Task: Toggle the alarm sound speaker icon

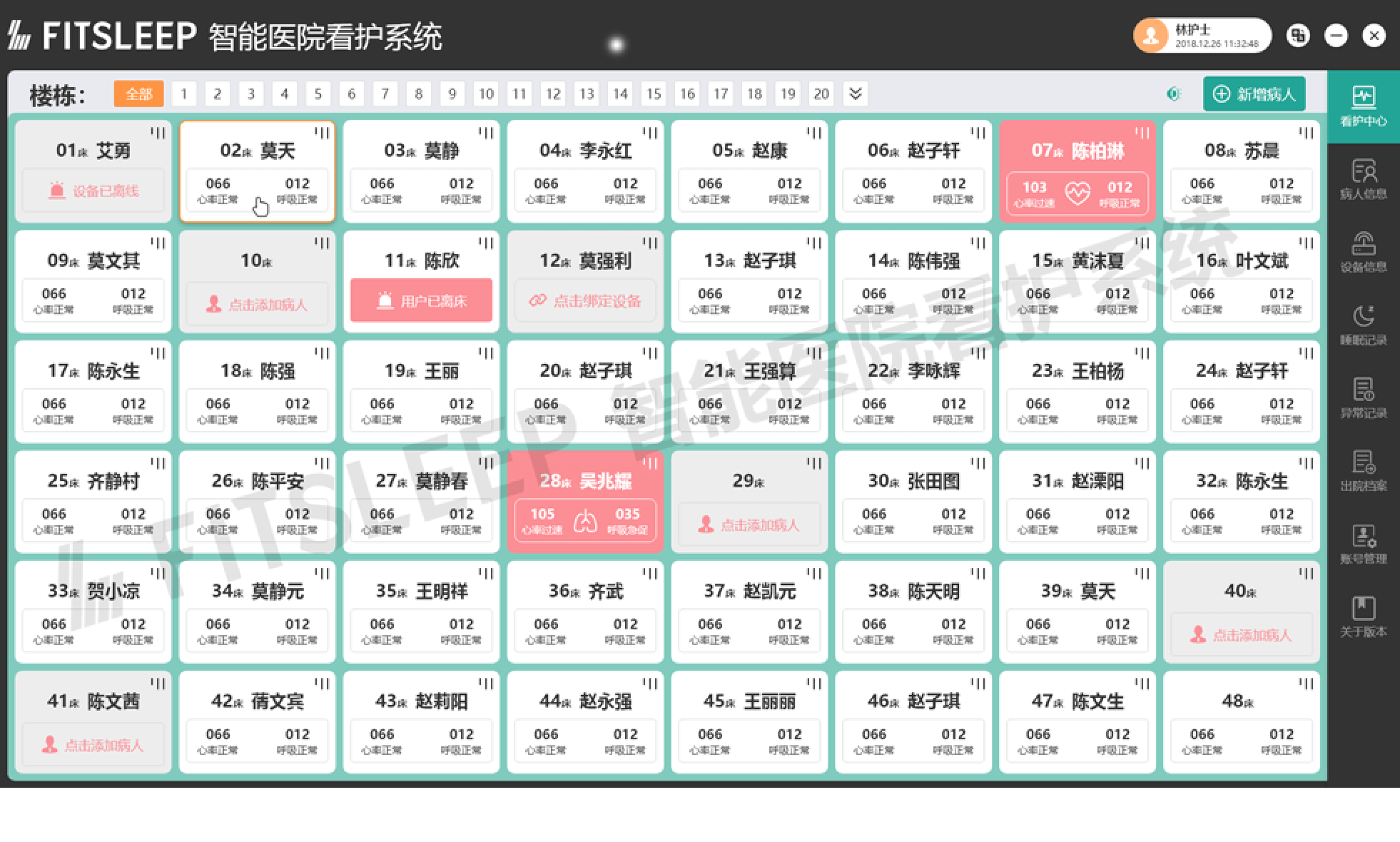Action: (x=1174, y=94)
